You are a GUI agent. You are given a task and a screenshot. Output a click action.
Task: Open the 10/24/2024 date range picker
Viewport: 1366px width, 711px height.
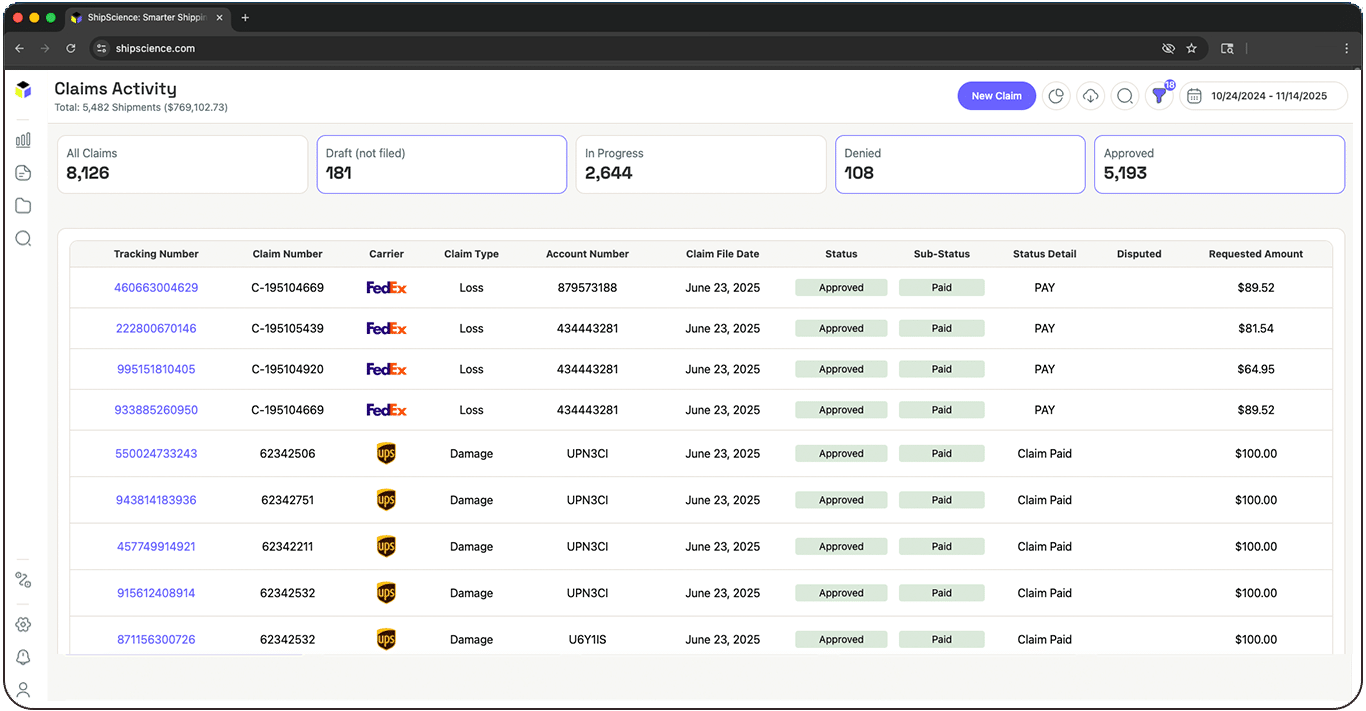(x=1264, y=95)
